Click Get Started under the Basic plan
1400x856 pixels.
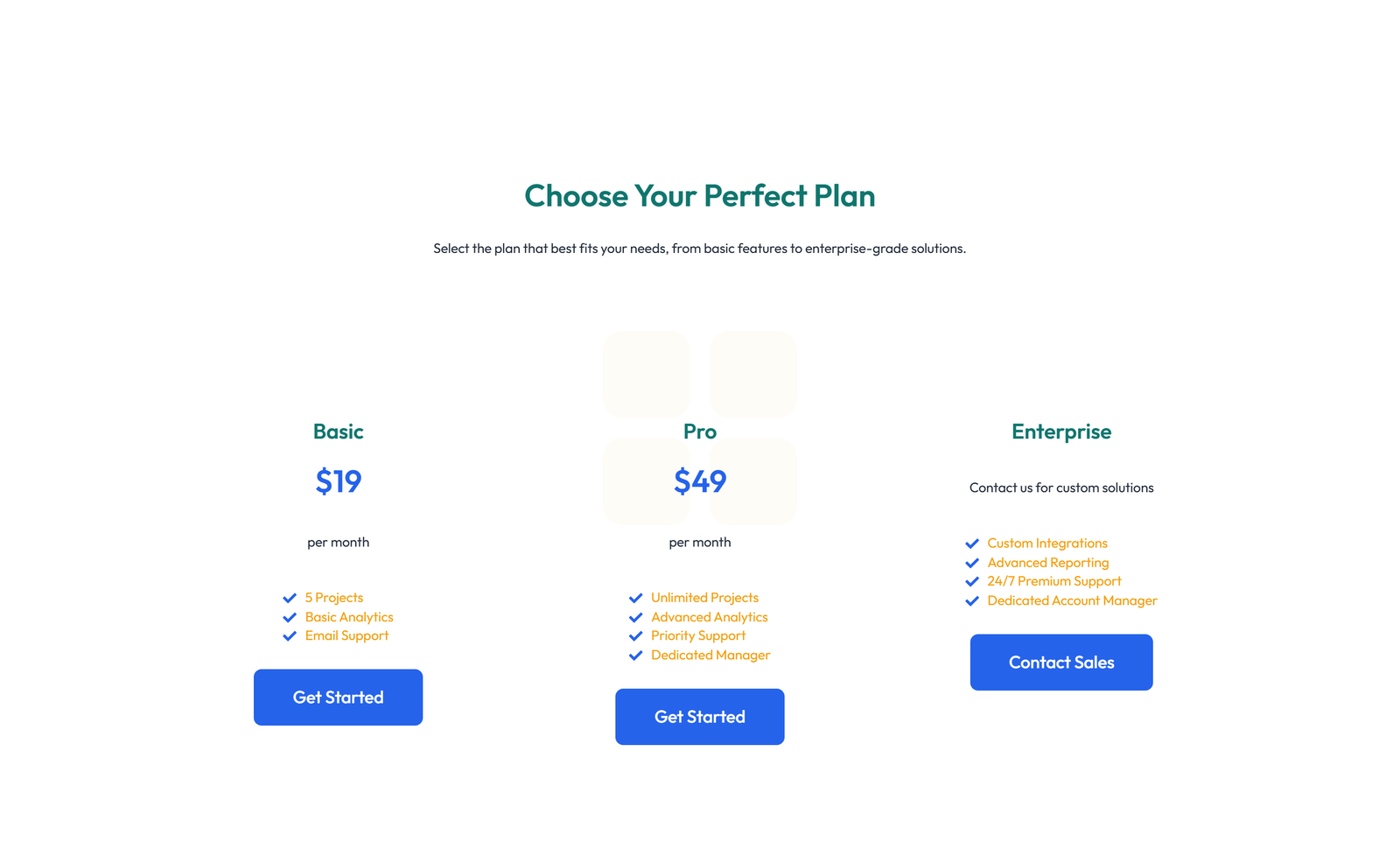(338, 697)
